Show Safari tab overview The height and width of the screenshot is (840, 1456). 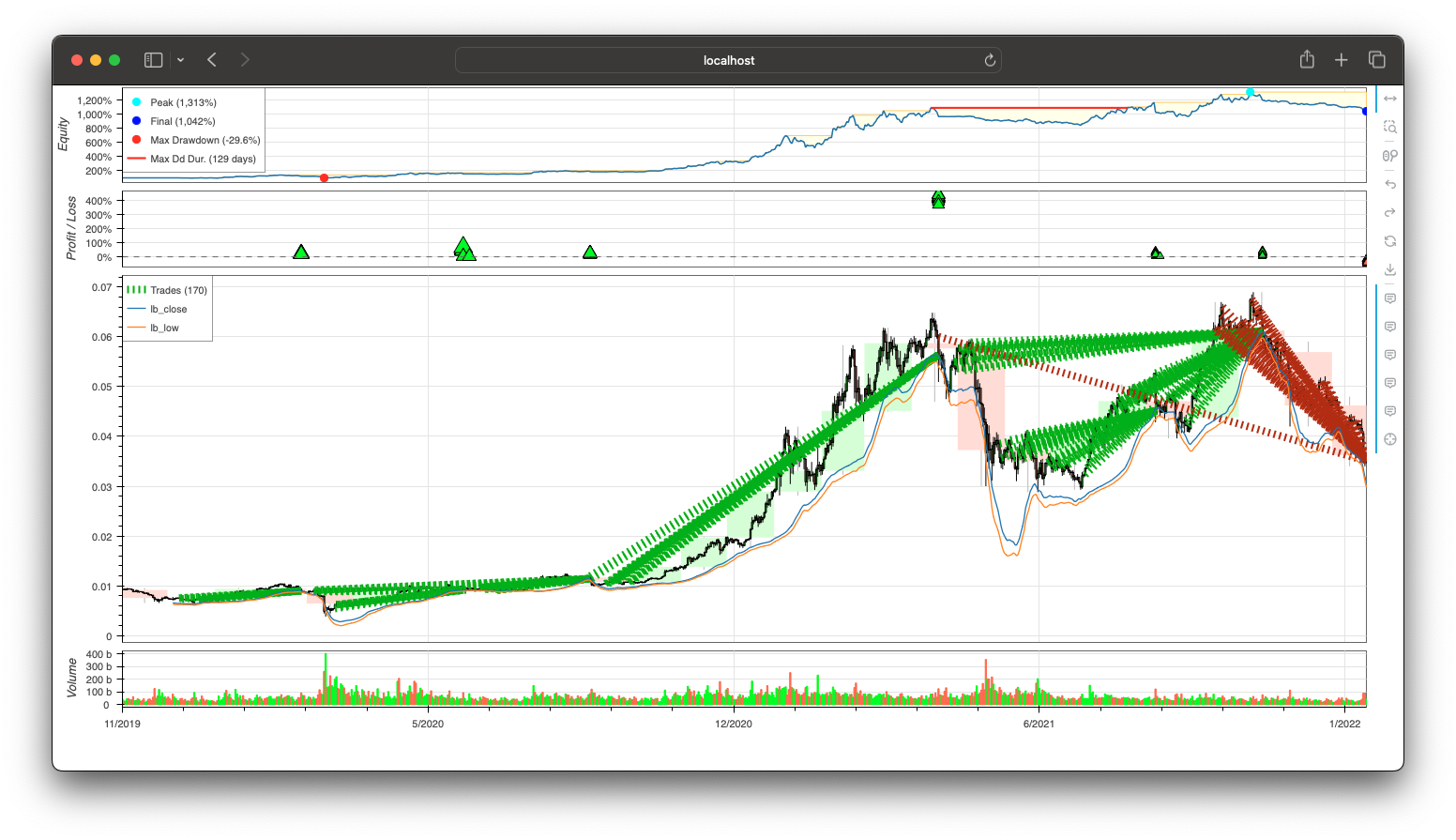(1376, 60)
